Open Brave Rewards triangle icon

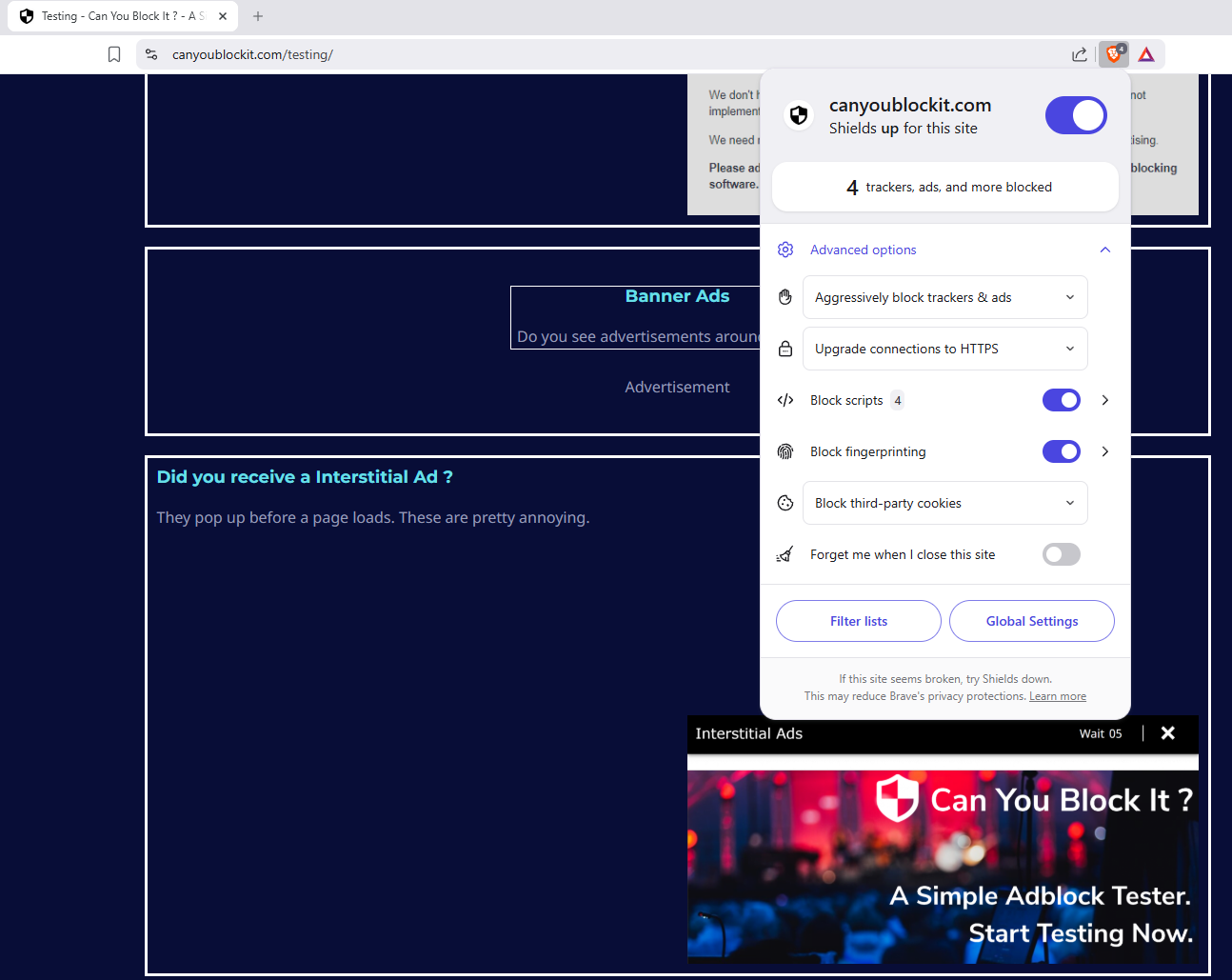(1146, 54)
